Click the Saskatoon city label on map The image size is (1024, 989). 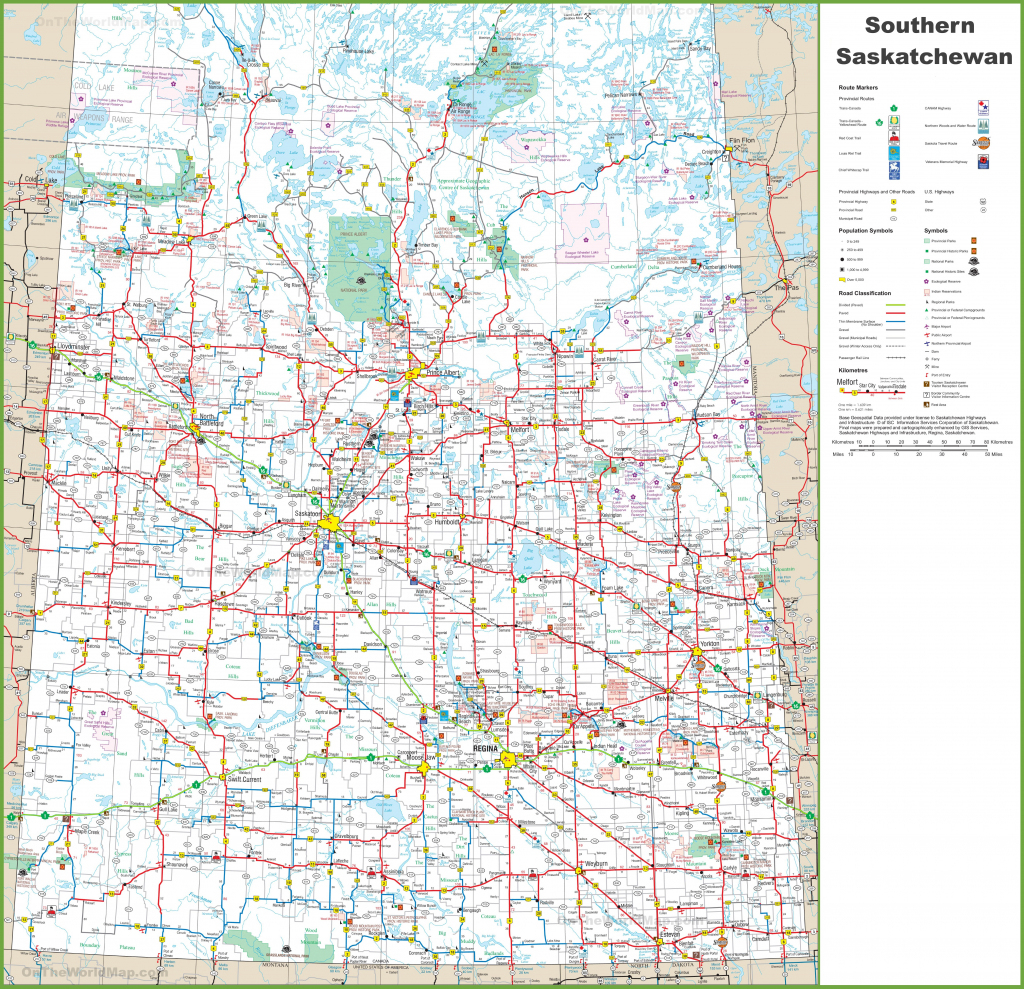click(305, 514)
